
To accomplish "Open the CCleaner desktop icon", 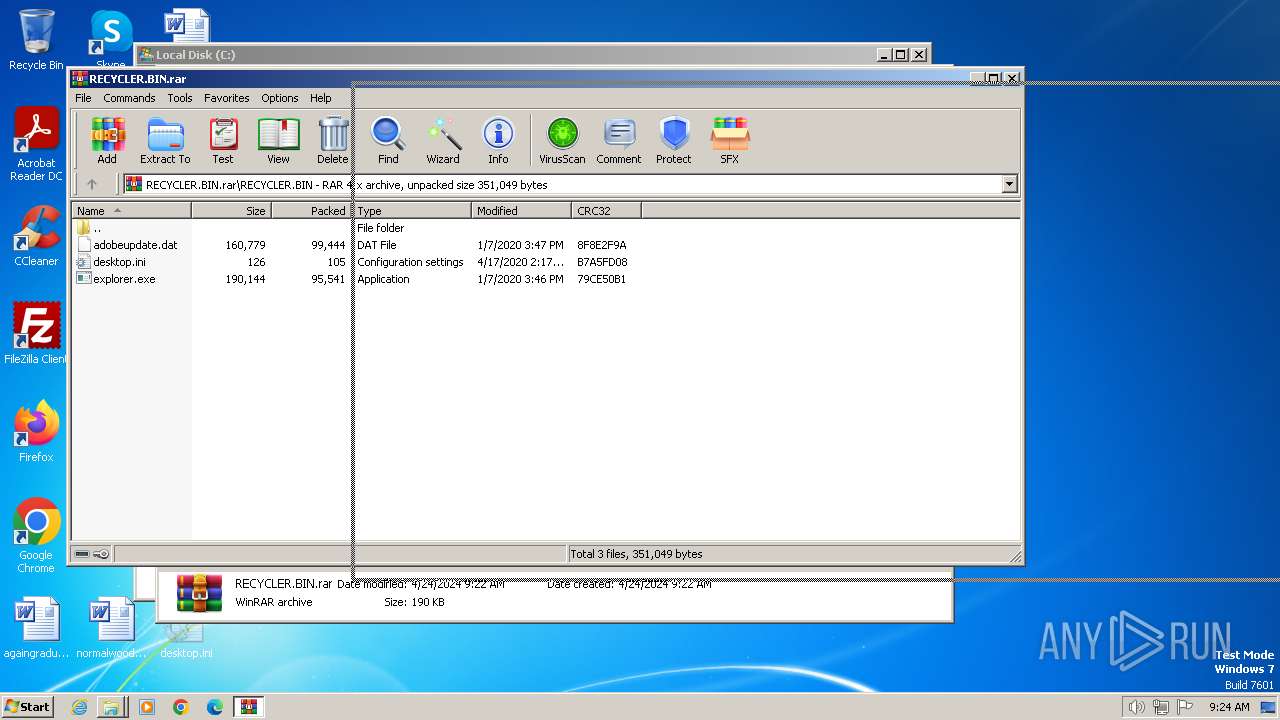I will point(36,236).
